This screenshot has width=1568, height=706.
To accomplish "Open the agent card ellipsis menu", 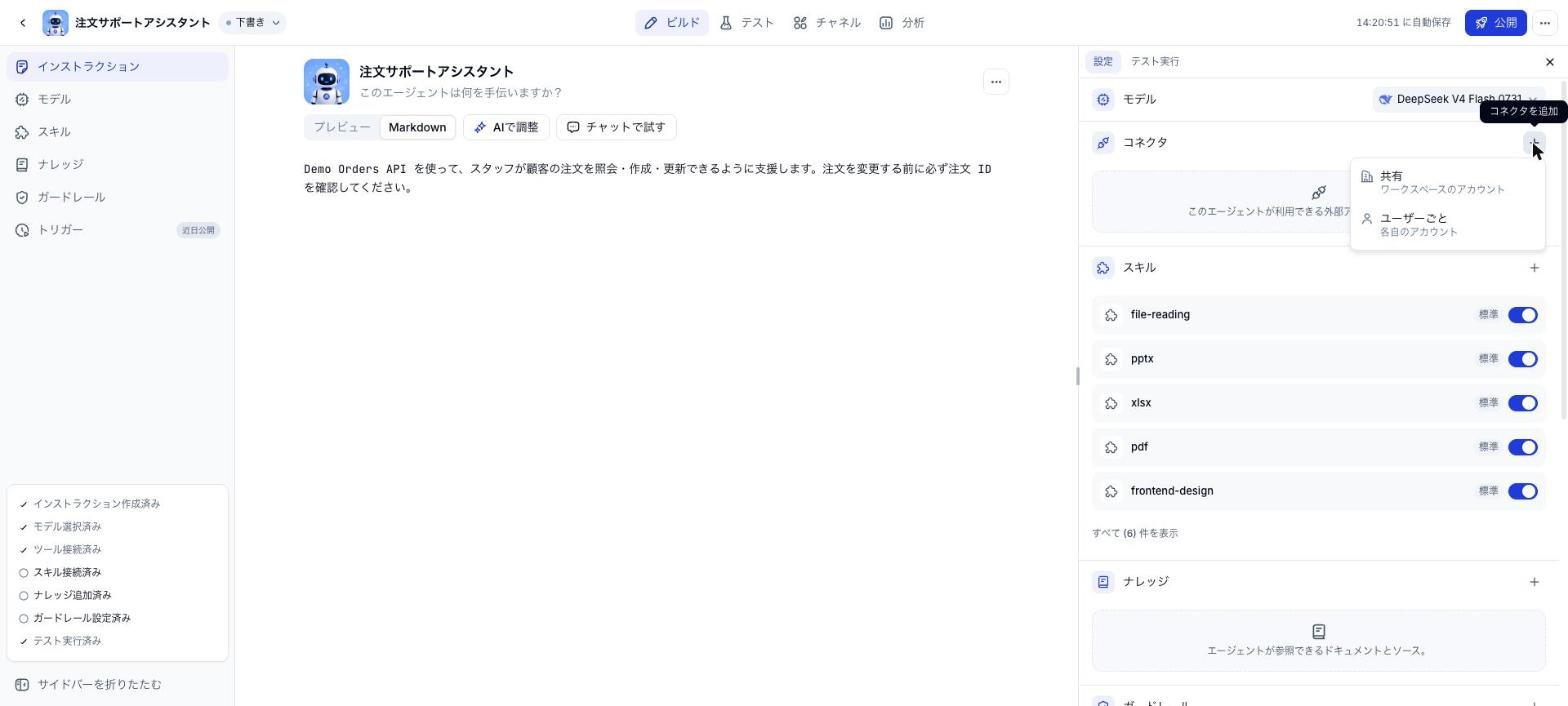I will click(x=996, y=82).
